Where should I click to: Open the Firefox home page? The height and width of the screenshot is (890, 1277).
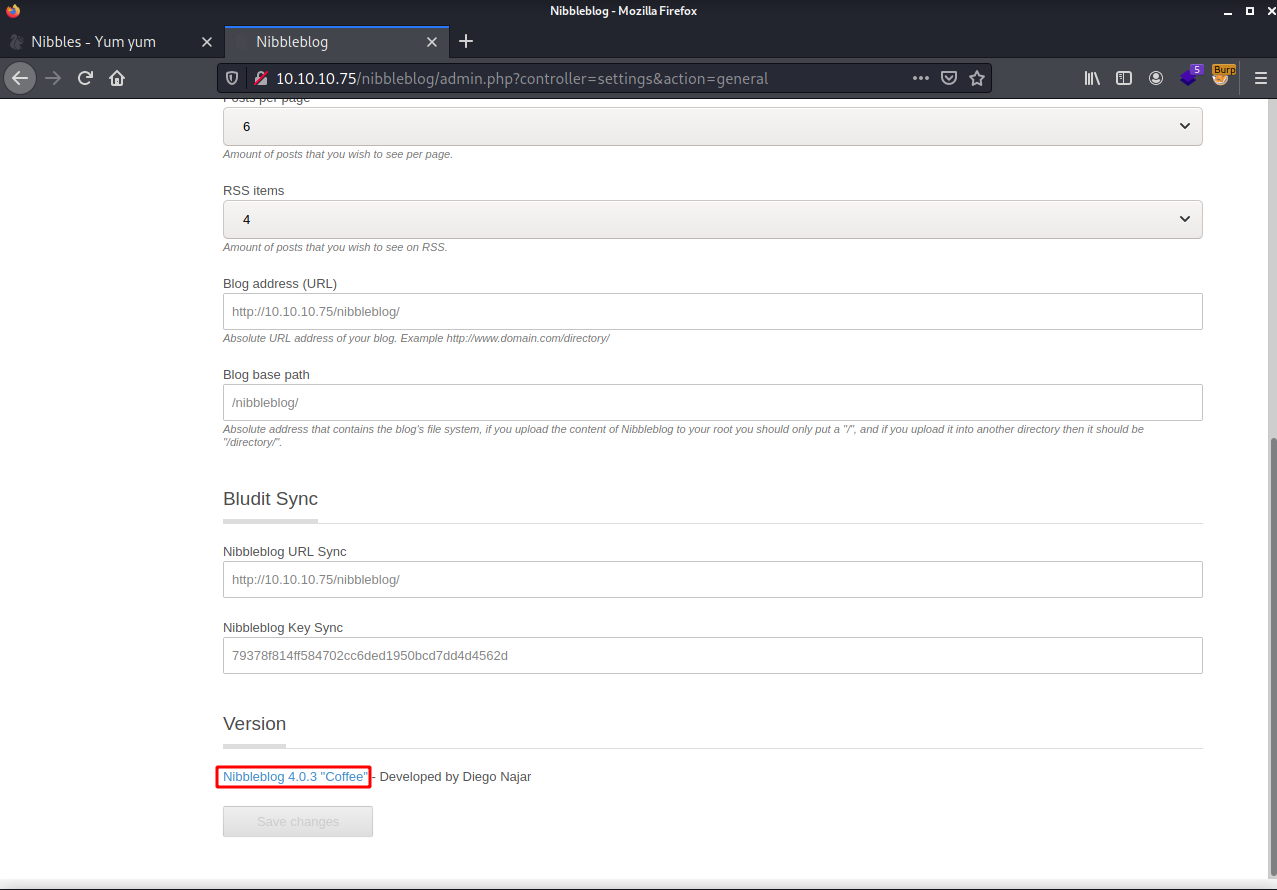pos(117,78)
